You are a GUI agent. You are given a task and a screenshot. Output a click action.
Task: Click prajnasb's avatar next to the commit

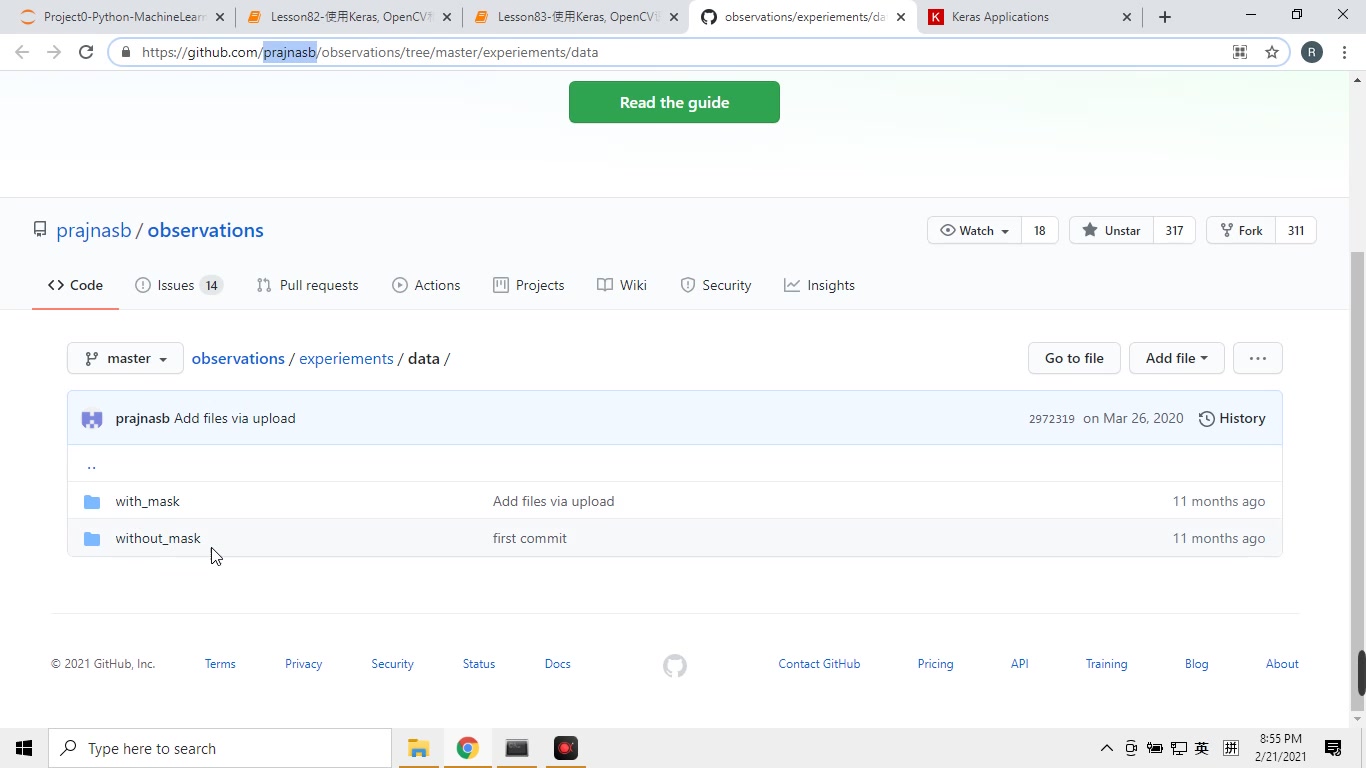pyautogui.click(x=91, y=418)
